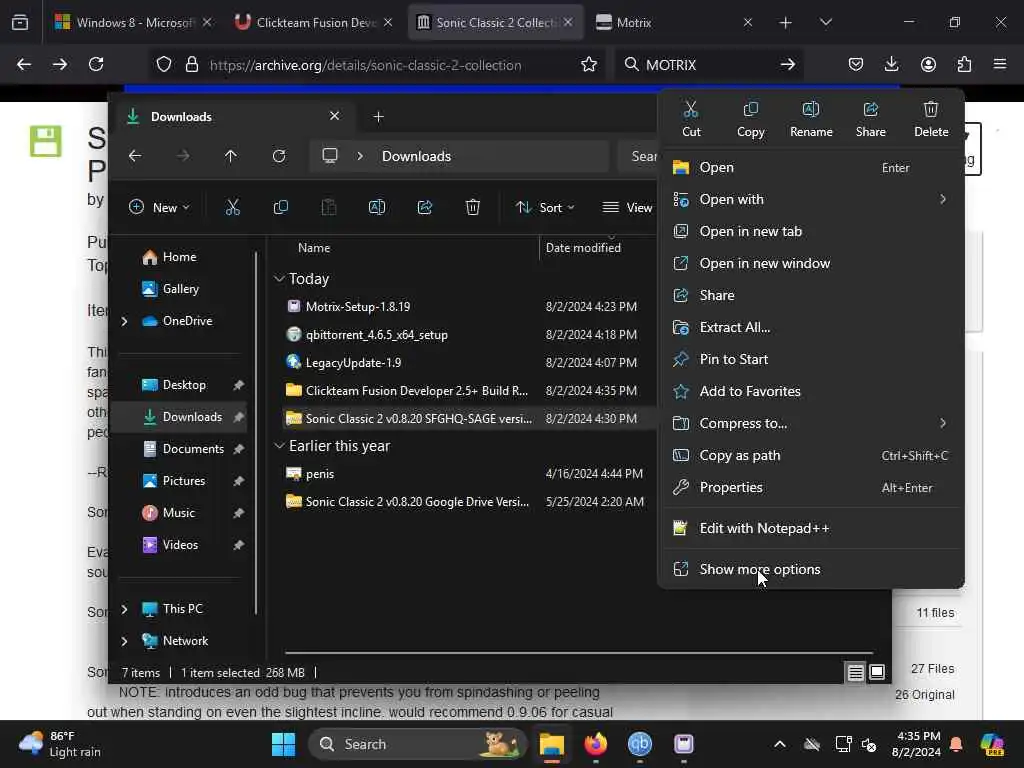Choose Edit with Notepad++
Image resolution: width=1024 pixels, height=768 pixels.
point(810,528)
